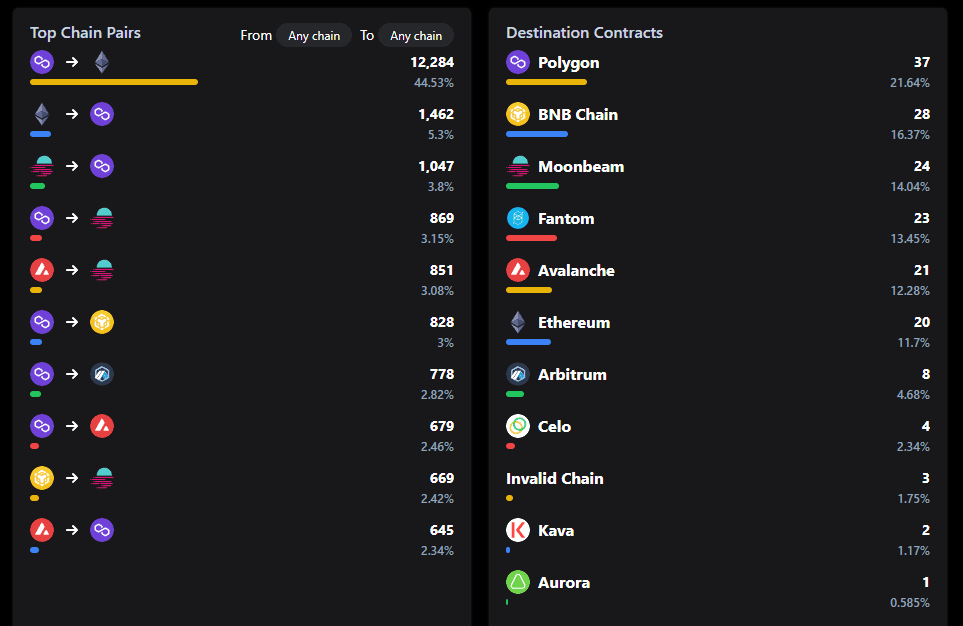963x626 pixels.
Task: Select the Polygon to Ethereum pair row
Action: tap(240, 63)
